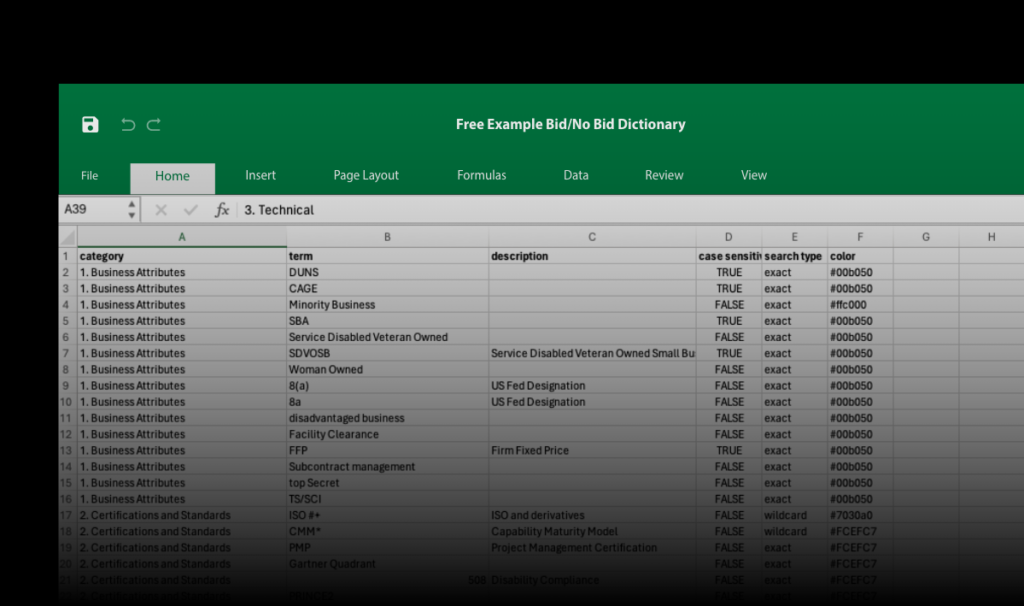Switch to the Formulas ribbon tab
The width and height of the screenshot is (1024, 606).
coord(481,175)
